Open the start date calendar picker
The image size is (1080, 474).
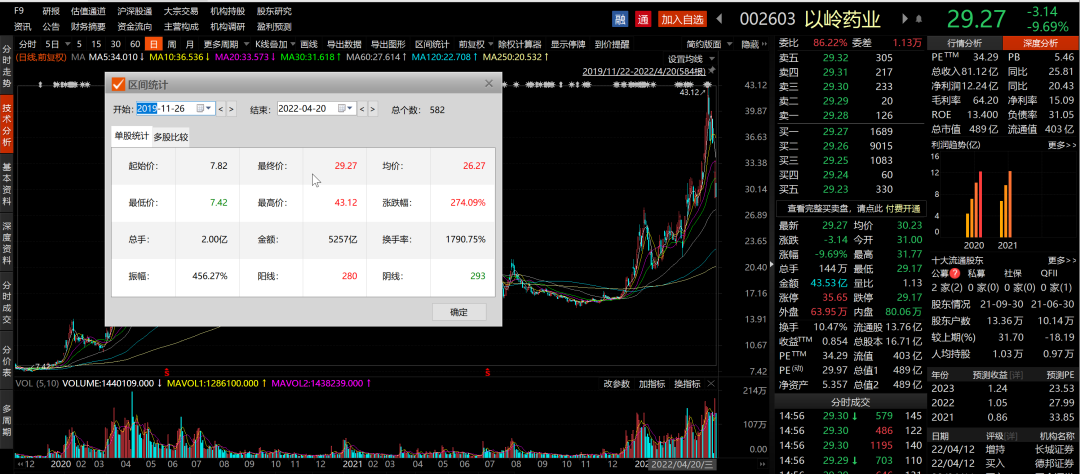[x=204, y=109]
